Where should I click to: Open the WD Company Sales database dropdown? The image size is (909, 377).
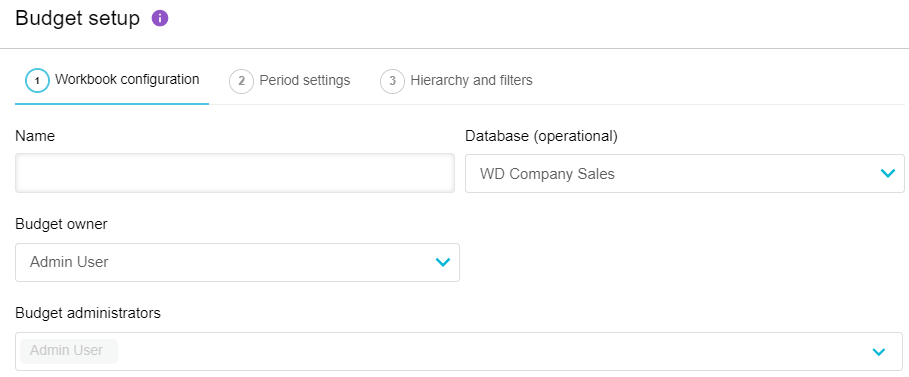(685, 173)
